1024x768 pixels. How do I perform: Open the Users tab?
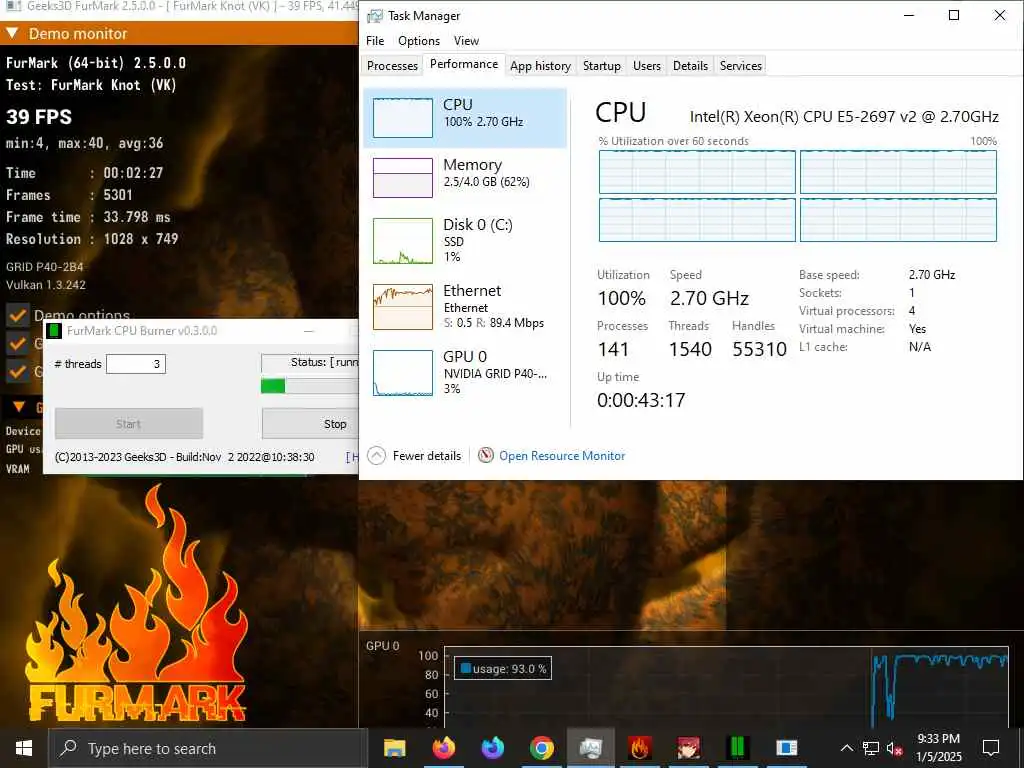pyautogui.click(x=647, y=65)
